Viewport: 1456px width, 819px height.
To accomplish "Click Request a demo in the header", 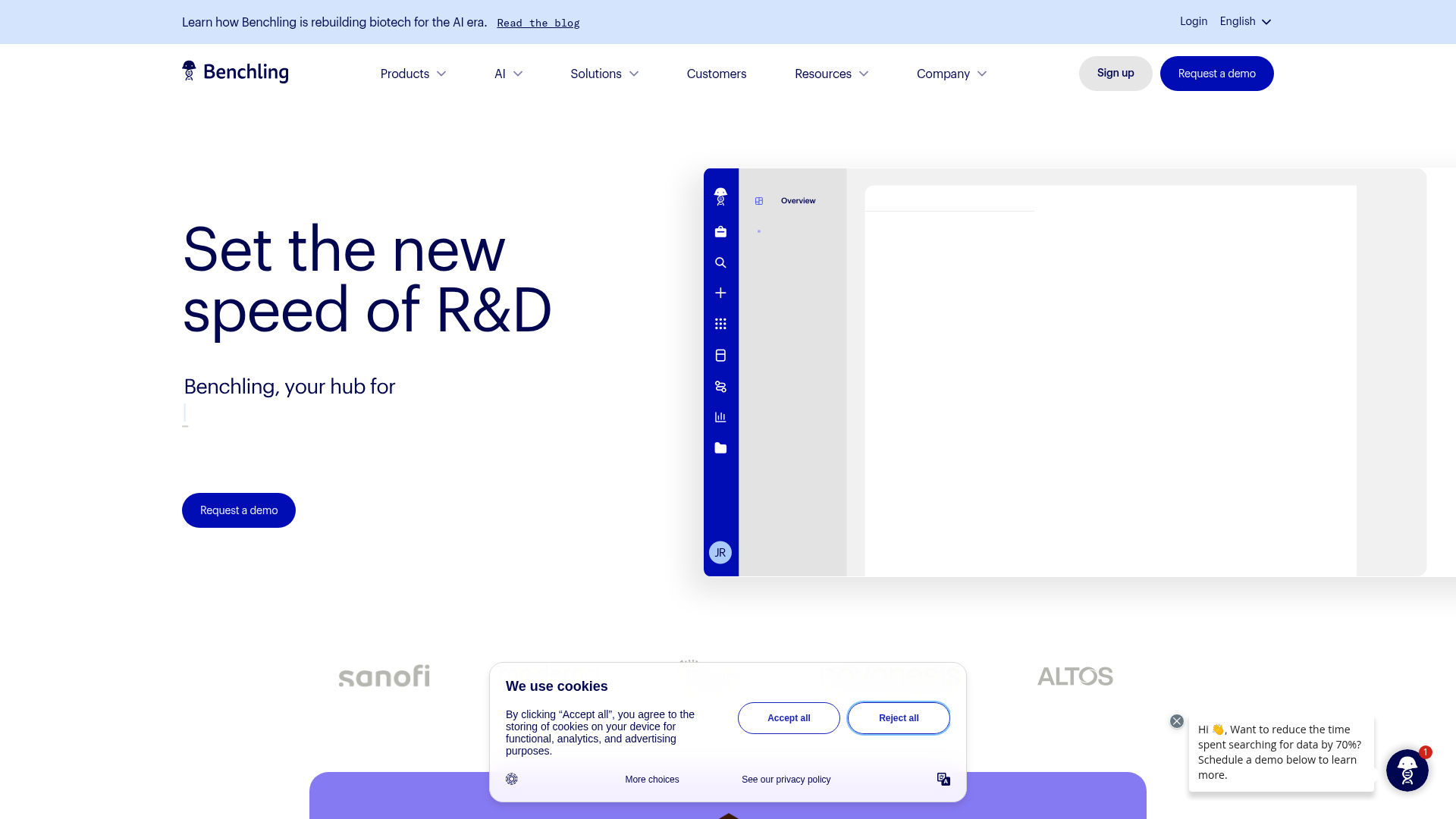I will coord(1216,73).
